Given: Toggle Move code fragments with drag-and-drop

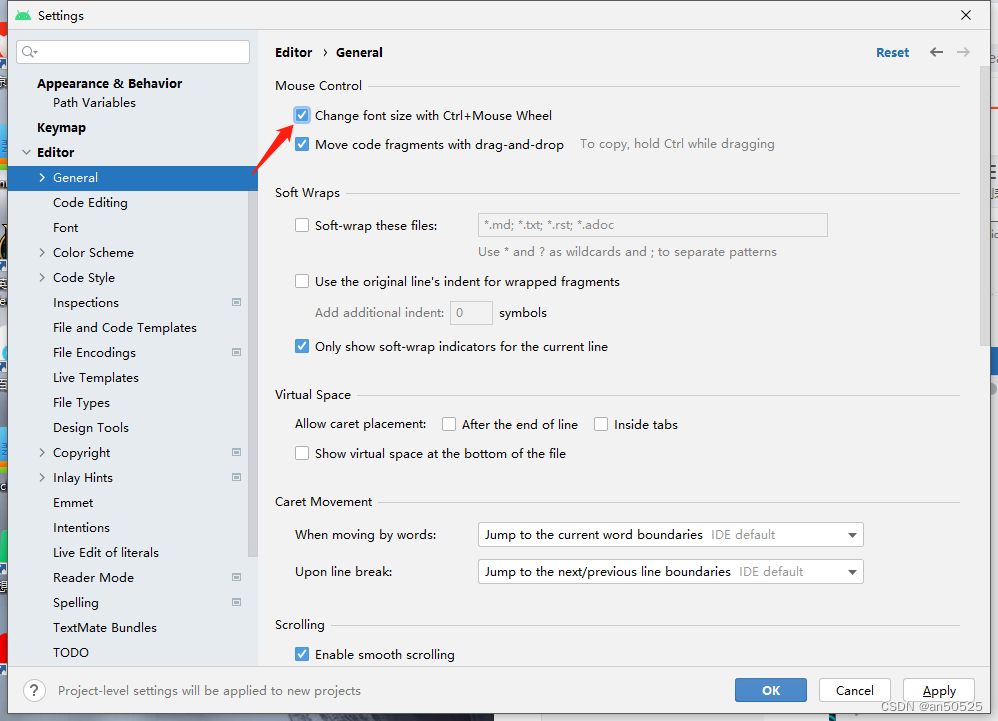Looking at the screenshot, I should point(302,144).
